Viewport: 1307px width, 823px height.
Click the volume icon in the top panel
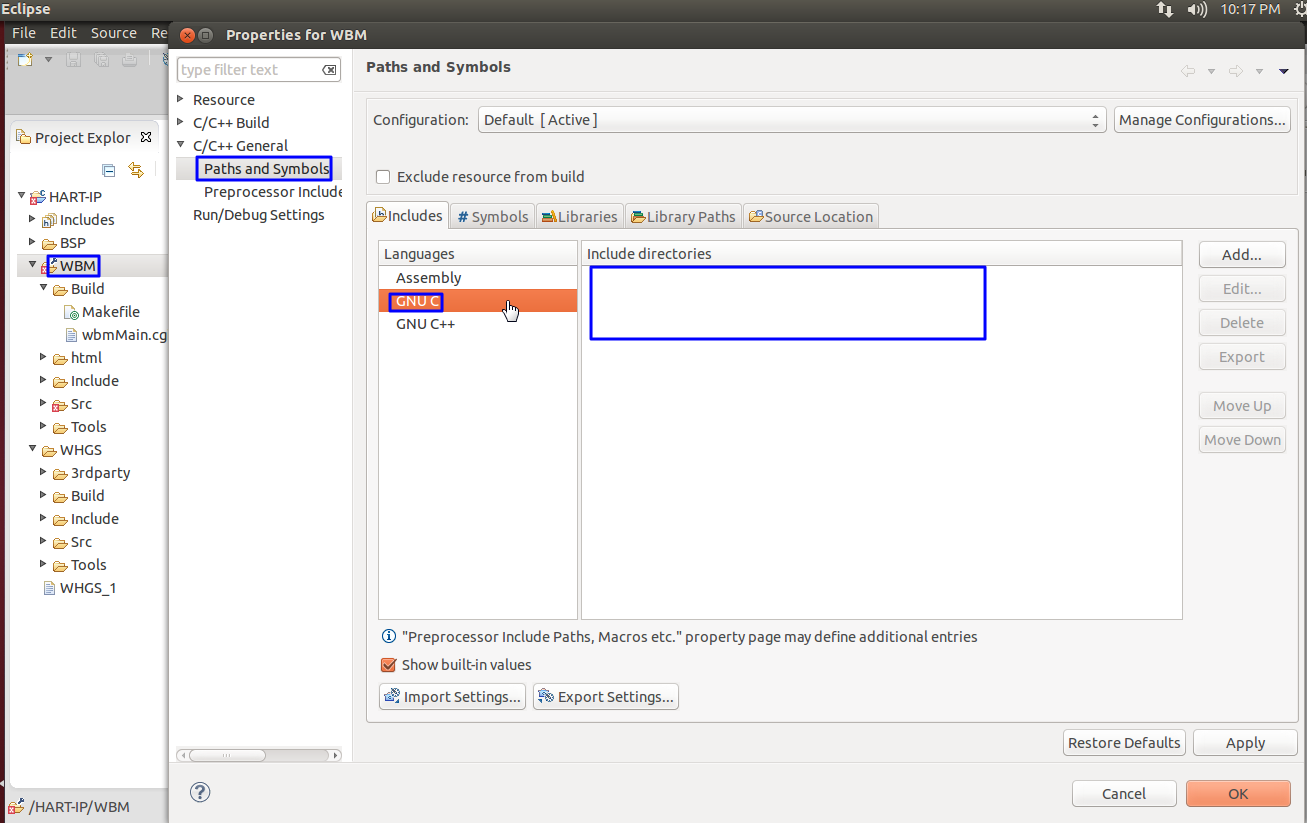point(1197,10)
